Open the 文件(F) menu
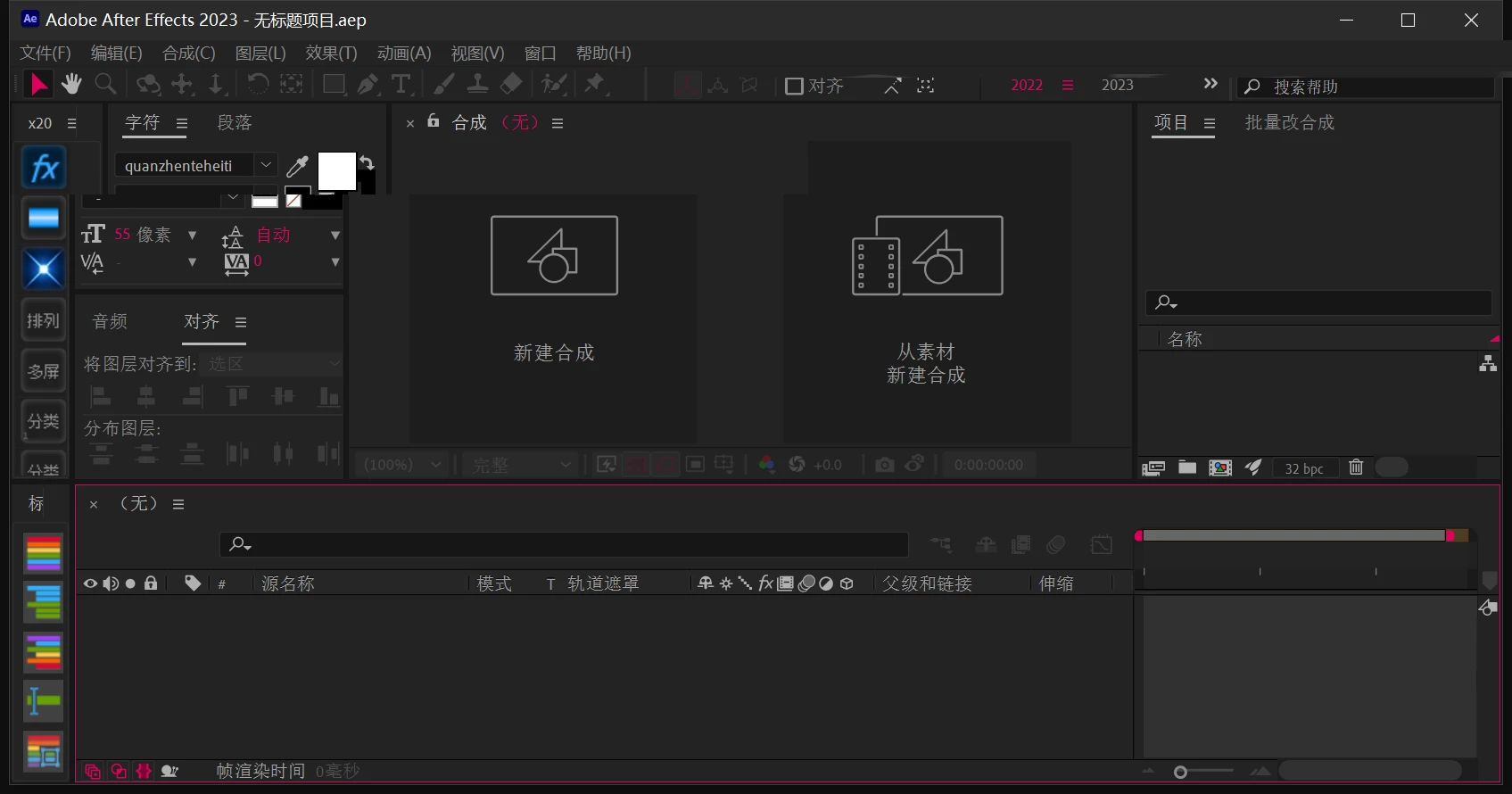 [45, 54]
